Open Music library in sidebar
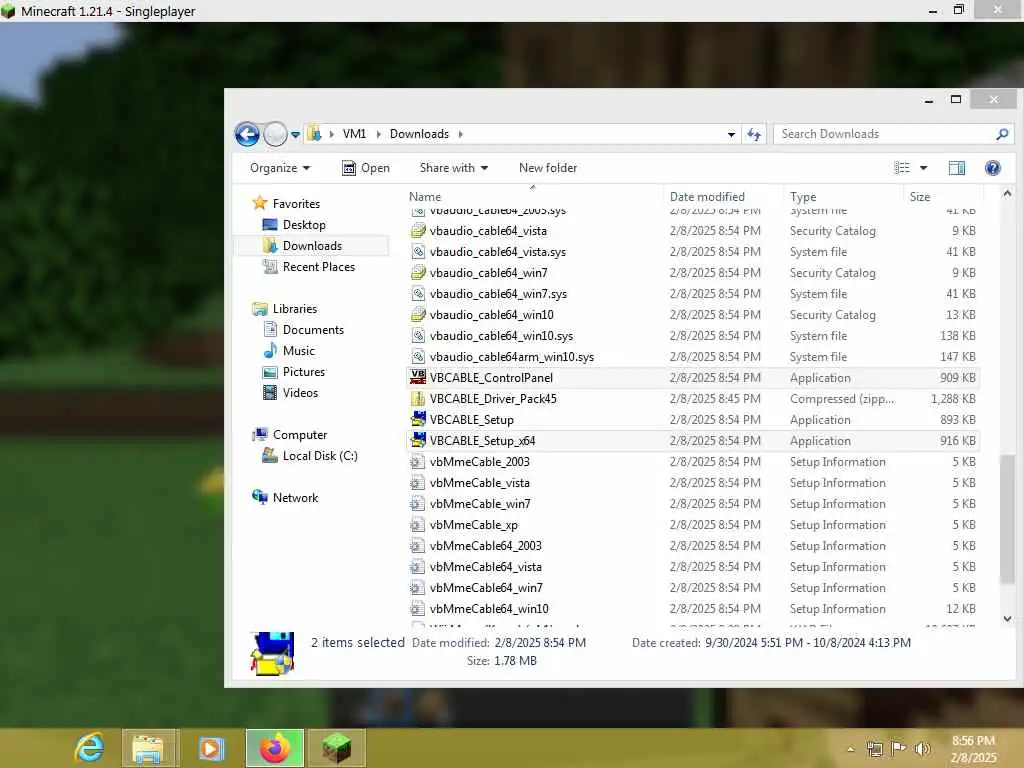The image size is (1024, 768). pyautogui.click(x=298, y=351)
